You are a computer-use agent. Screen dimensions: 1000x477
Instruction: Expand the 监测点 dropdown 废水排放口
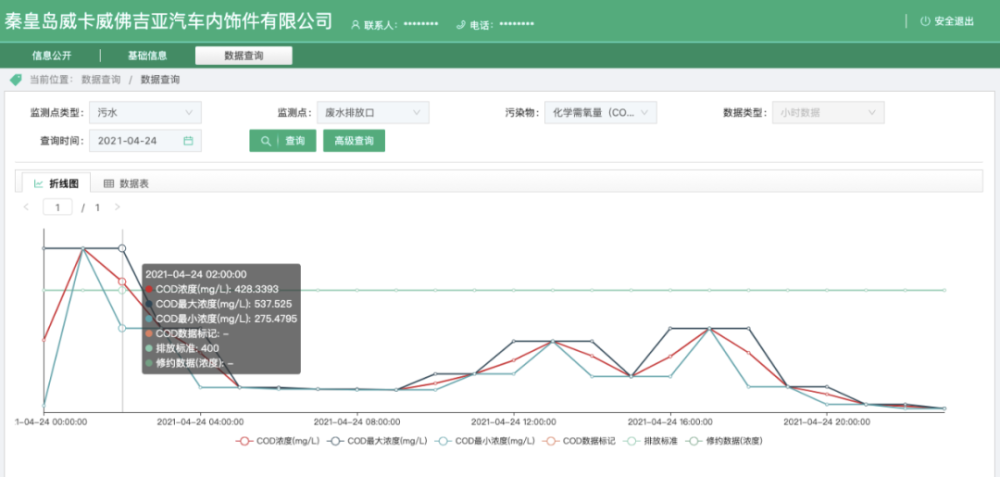(373, 113)
